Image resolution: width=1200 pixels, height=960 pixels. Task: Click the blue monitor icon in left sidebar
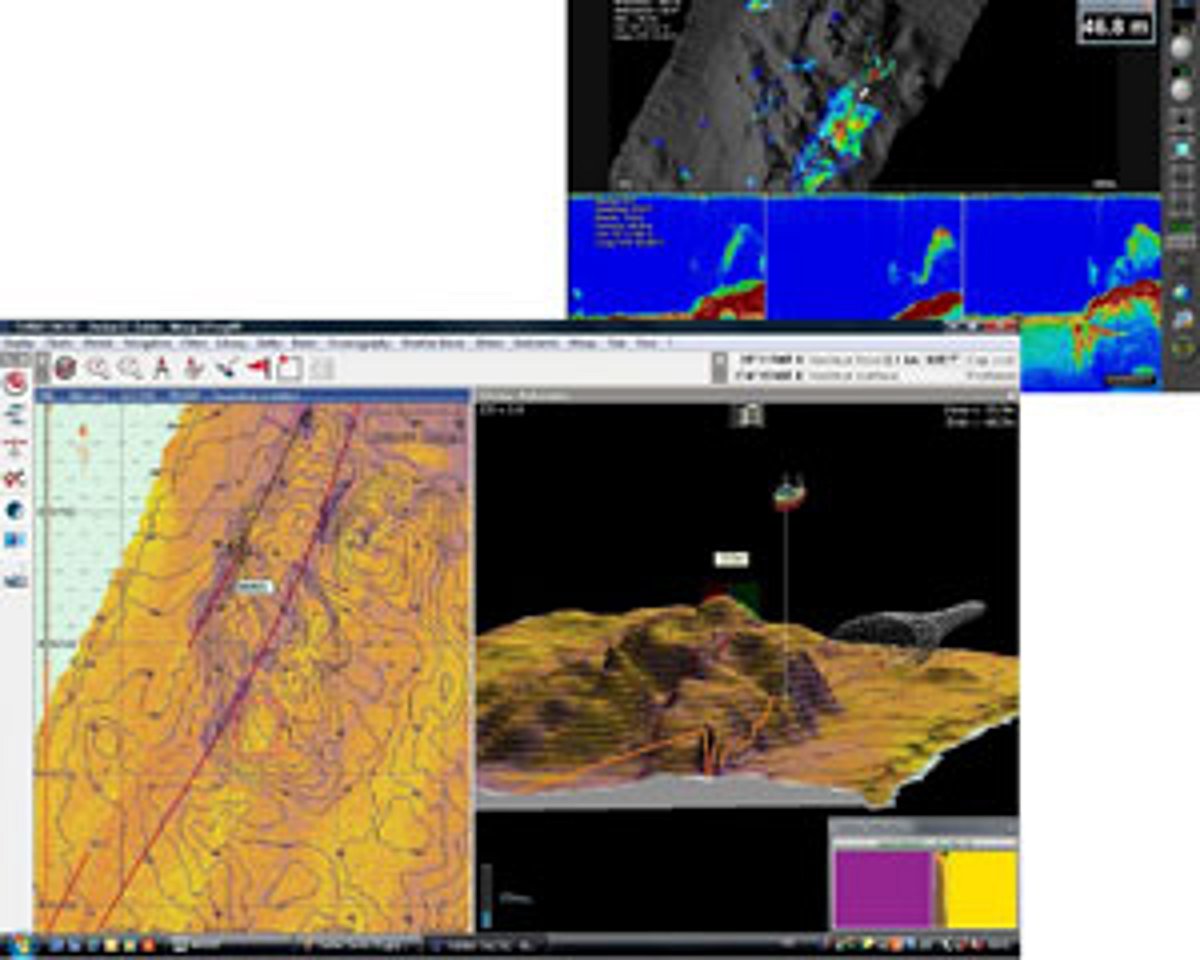[16, 541]
